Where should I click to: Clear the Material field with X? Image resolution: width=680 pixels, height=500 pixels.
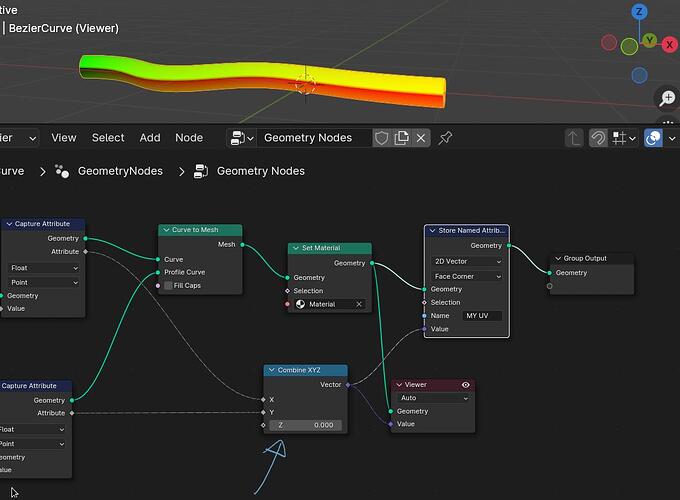tap(359, 304)
